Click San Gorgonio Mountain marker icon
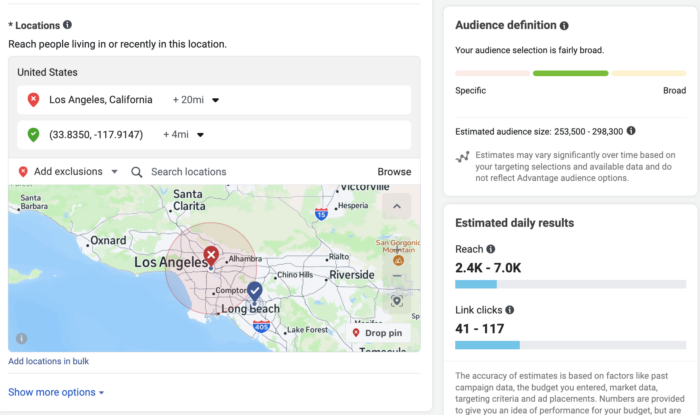 (x=399, y=260)
